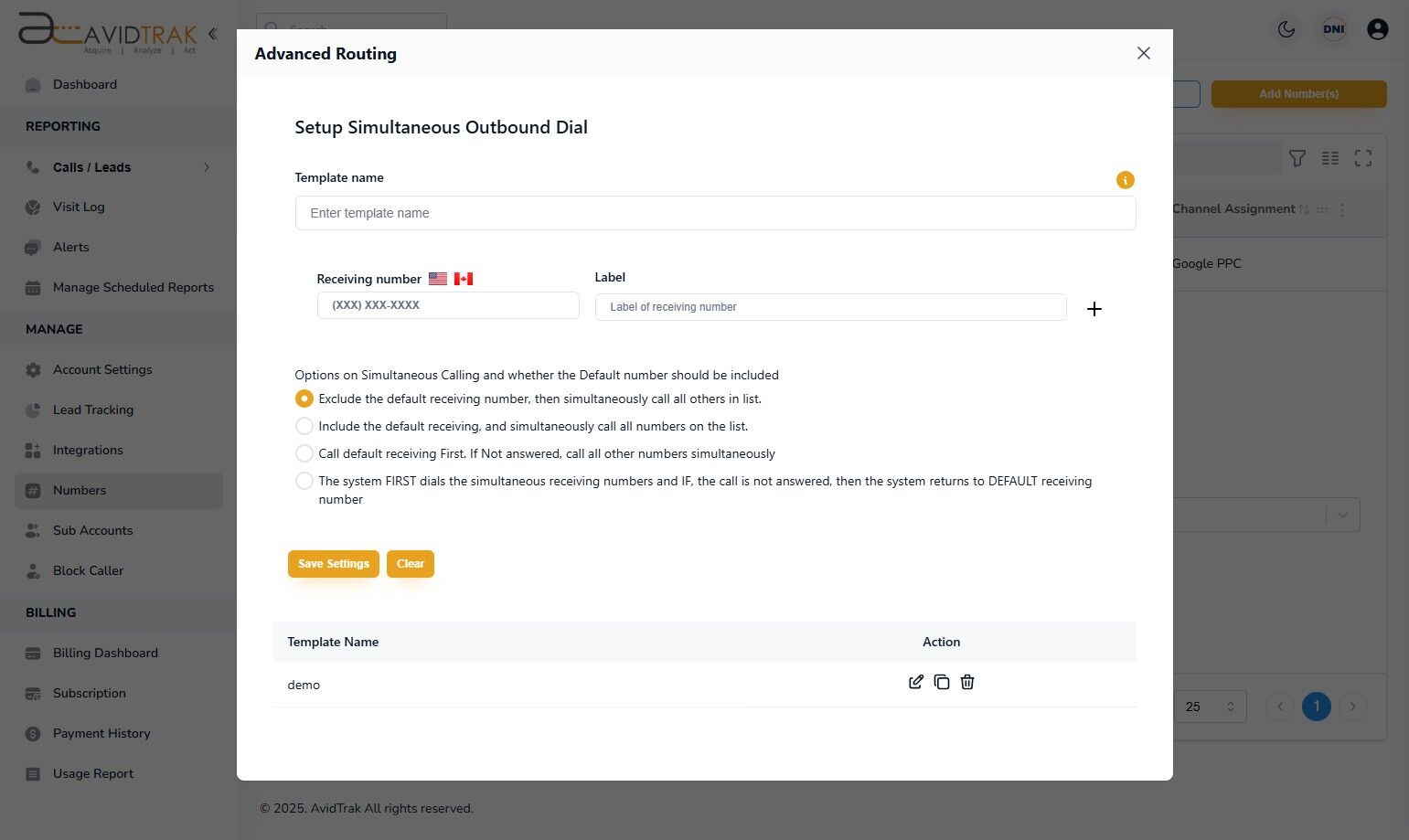Viewport: 1409px width, 840px height.
Task: Choose 'Call default receiving First' radio option
Action: pyautogui.click(x=304, y=453)
